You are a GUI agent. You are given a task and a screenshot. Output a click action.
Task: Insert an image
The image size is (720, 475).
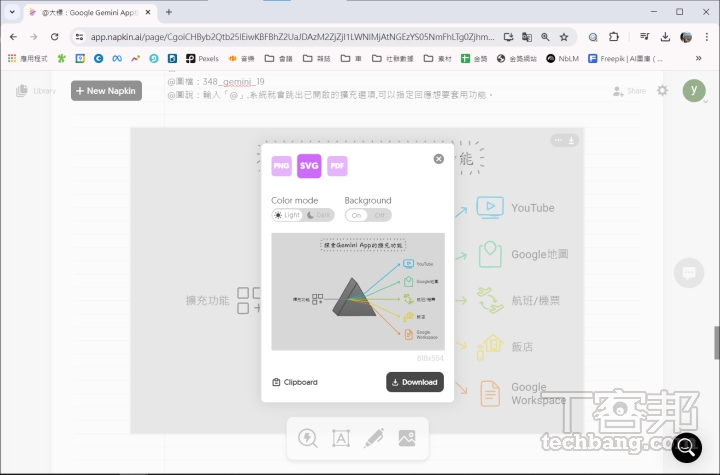pos(407,438)
